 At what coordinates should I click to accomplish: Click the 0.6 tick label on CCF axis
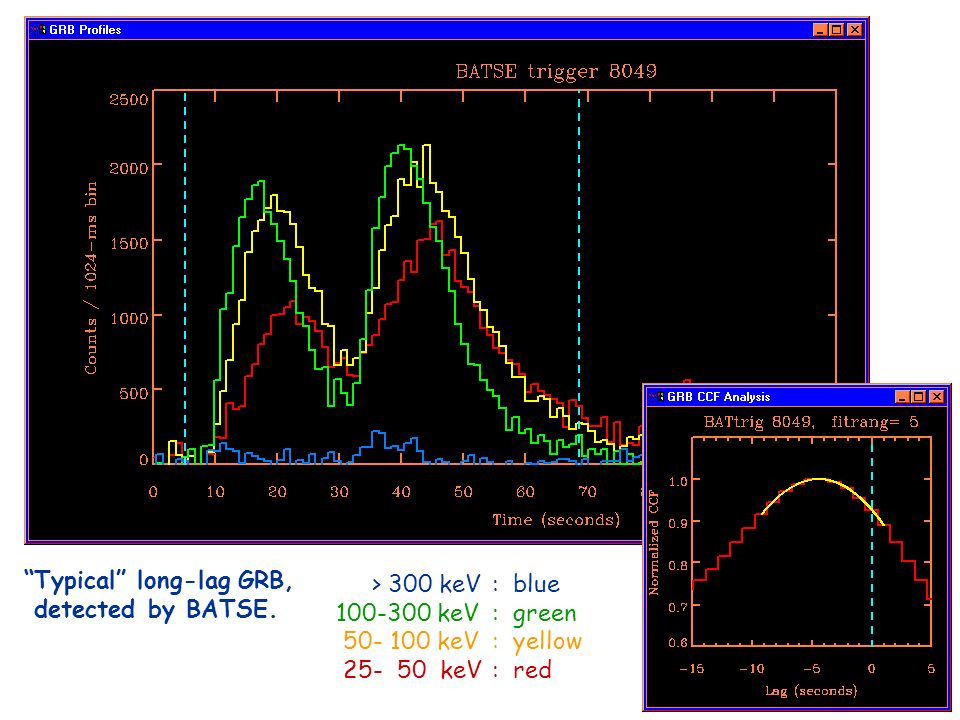[x=678, y=643]
